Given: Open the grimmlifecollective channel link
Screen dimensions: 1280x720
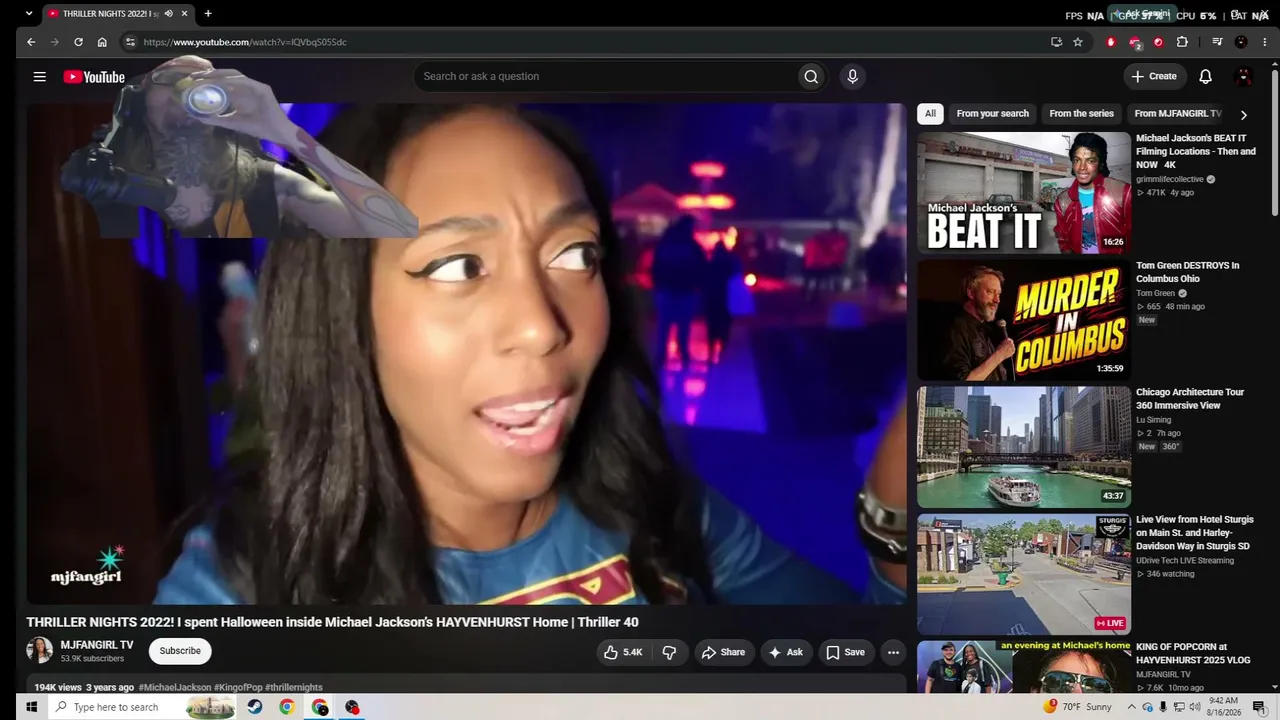Looking at the screenshot, I should (1170, 180).
